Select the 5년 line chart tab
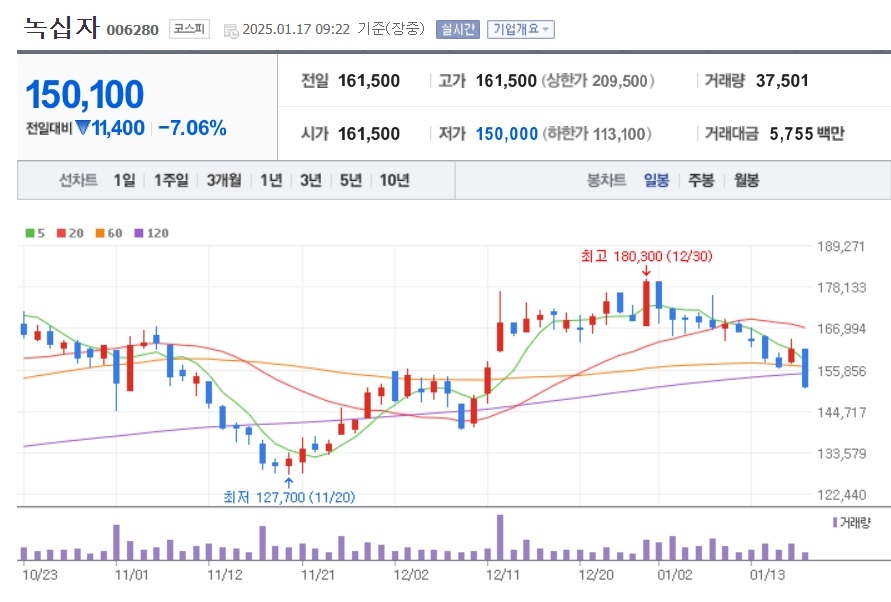The width and height of the screenshot is (891, 602). [x=351, y=180]
